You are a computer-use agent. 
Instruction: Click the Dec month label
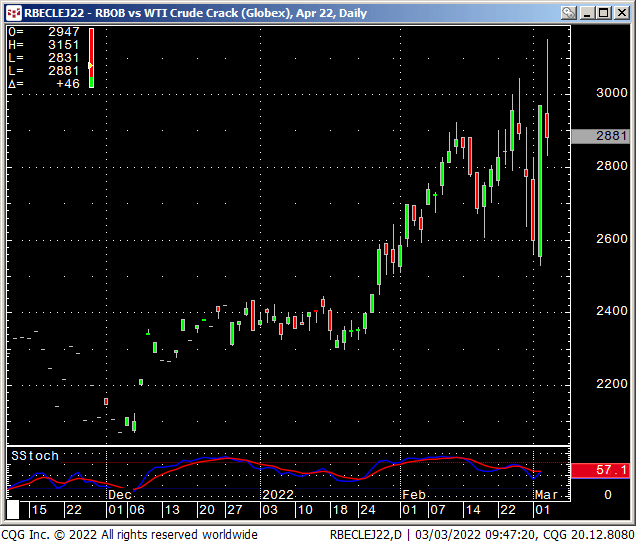pos(120,495)
